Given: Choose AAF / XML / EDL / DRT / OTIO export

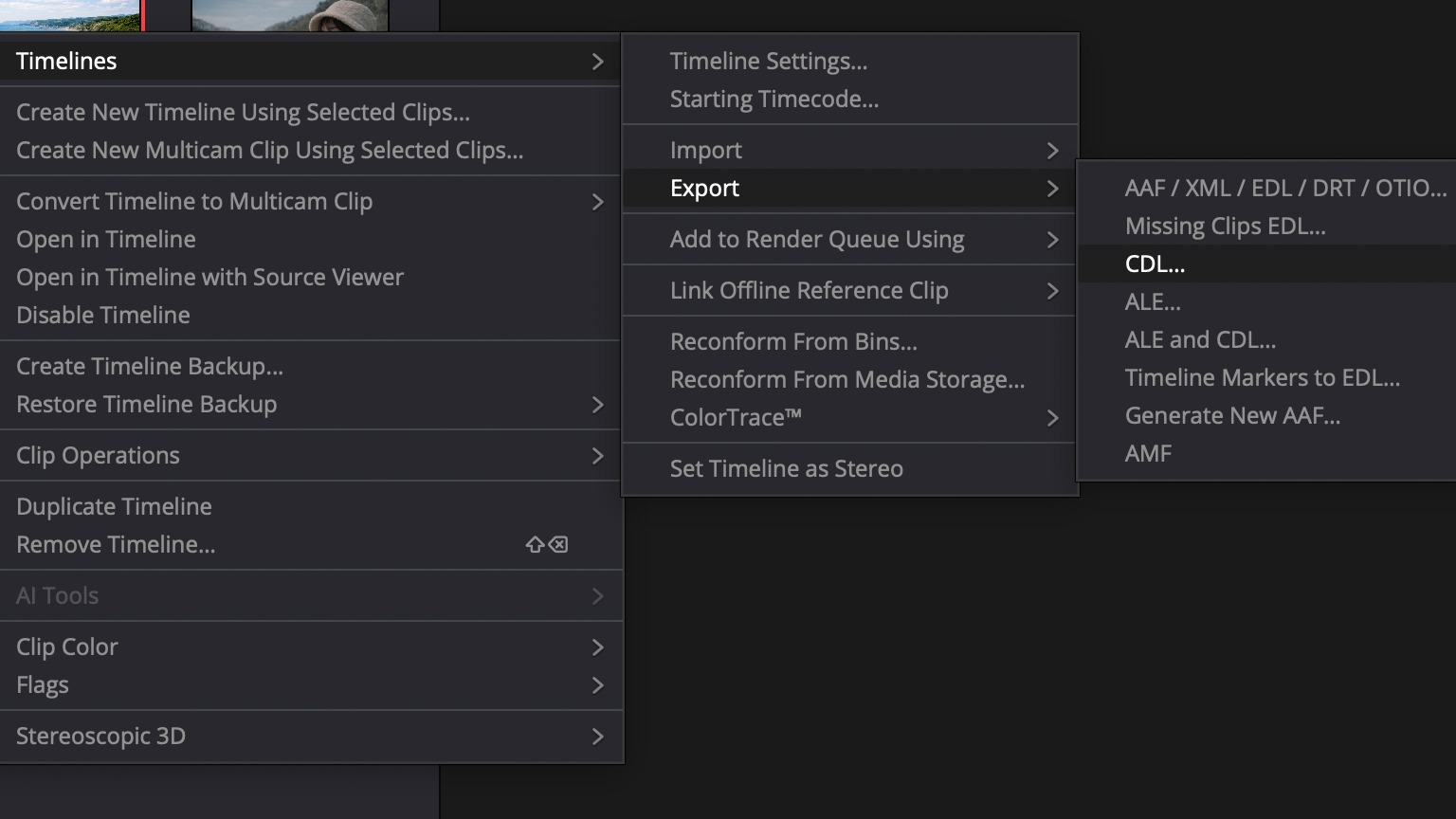Looking at the screenshot, I should [x=1284, y=189].
